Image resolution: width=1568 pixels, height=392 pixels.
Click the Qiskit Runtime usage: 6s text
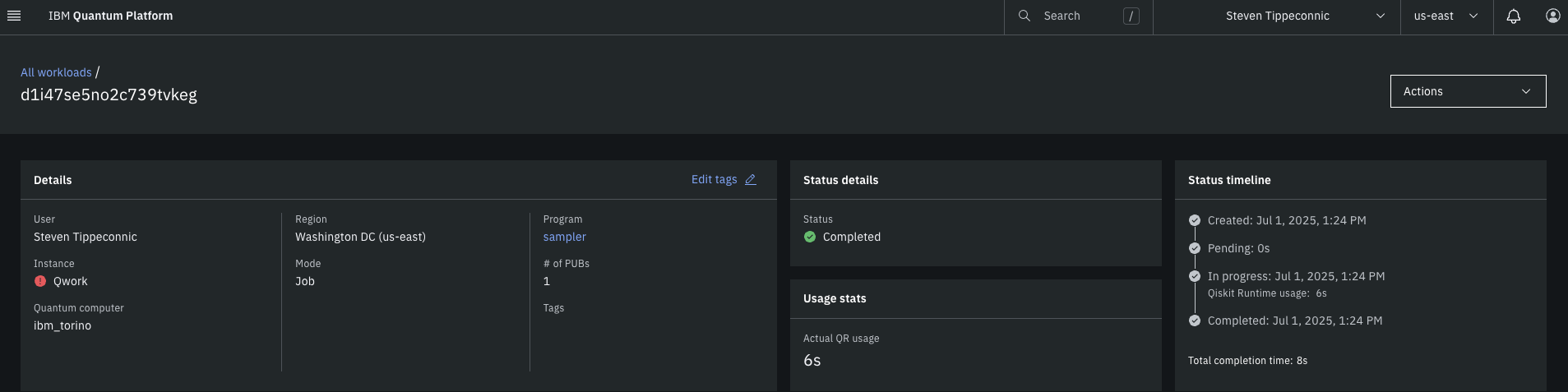pos(1267,293)
